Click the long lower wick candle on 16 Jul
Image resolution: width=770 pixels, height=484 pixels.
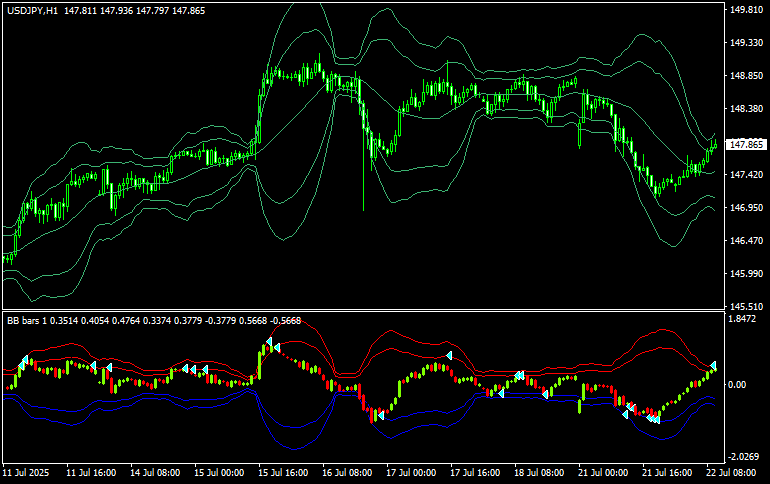[363, 155]
